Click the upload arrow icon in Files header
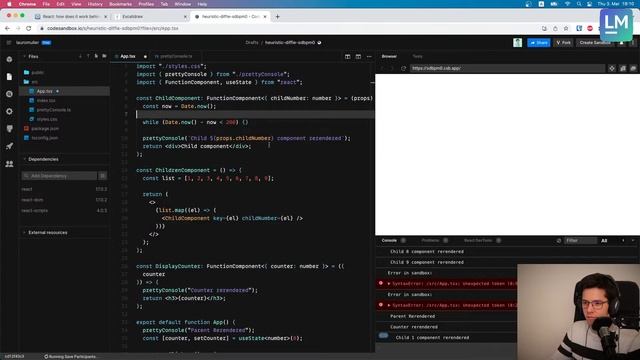 [x=88, y=56]
